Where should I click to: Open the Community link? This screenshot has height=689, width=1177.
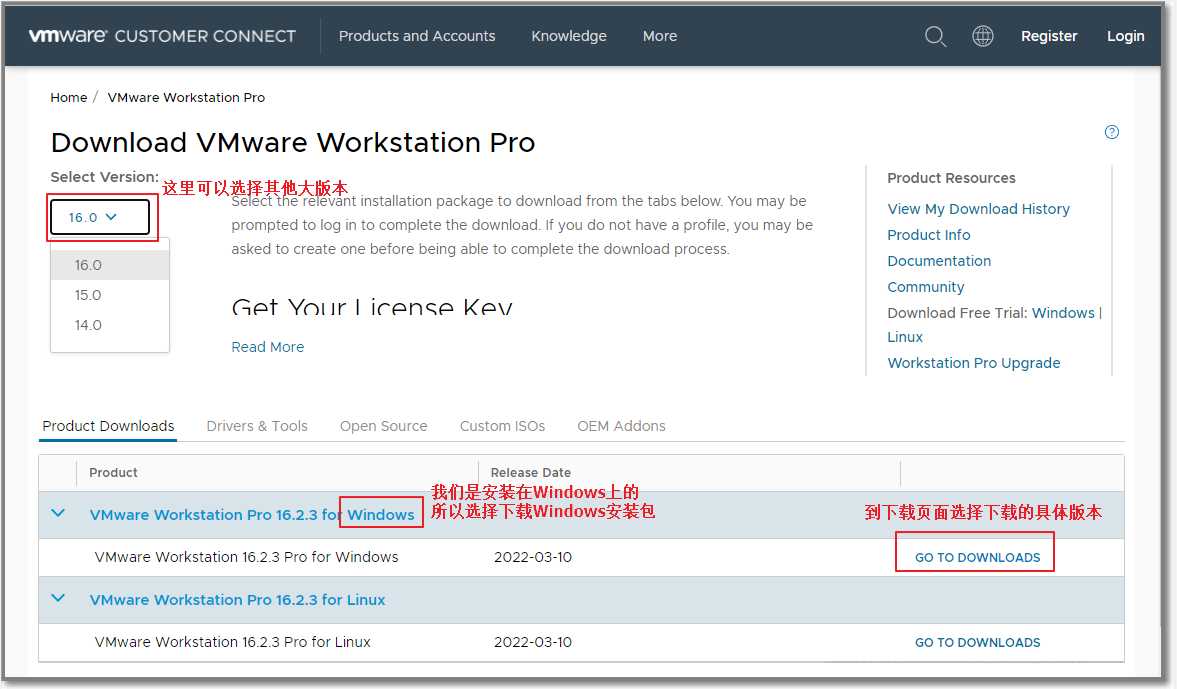click(926, 287)
